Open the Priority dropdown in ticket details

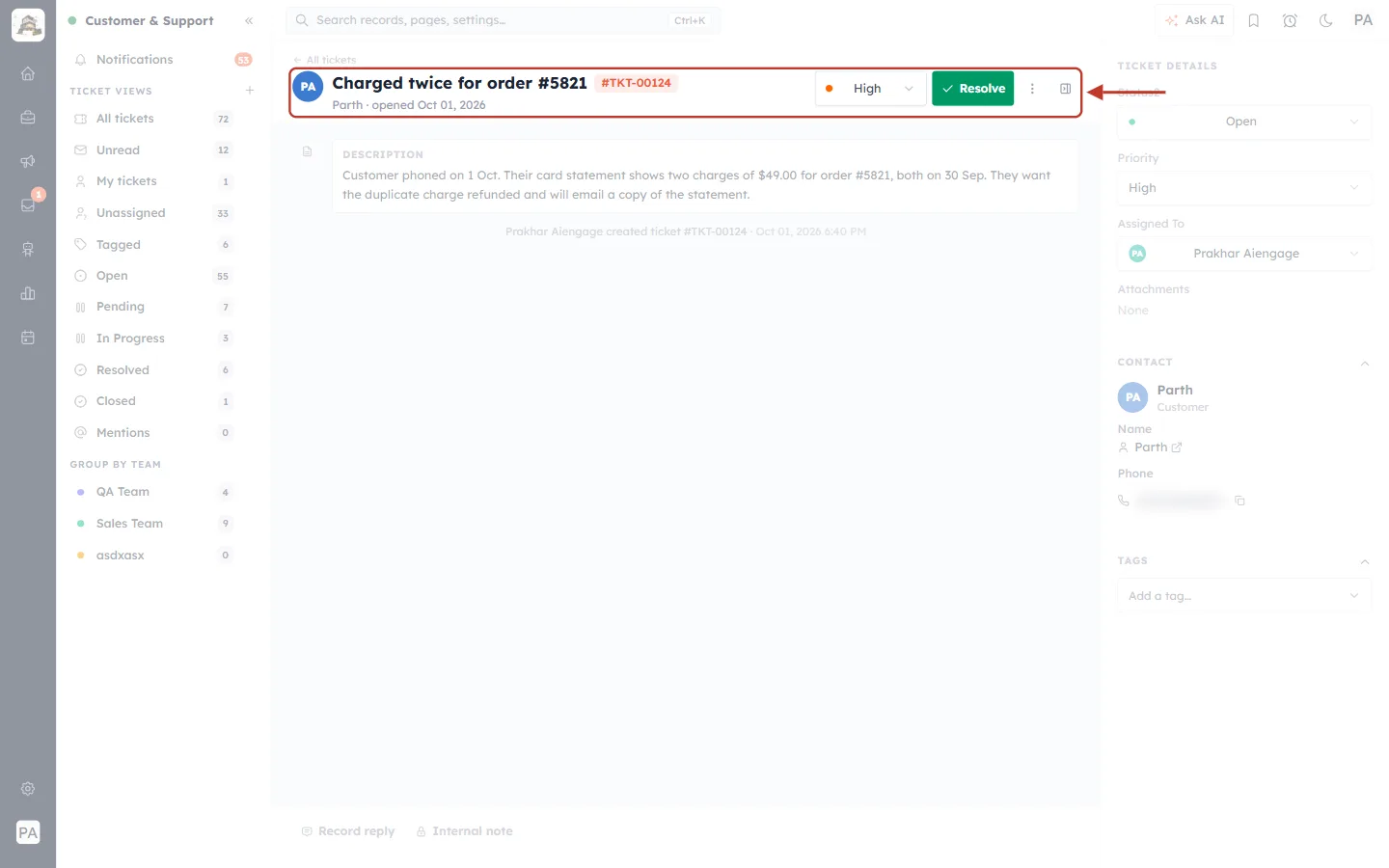(x=1244, y=188)
